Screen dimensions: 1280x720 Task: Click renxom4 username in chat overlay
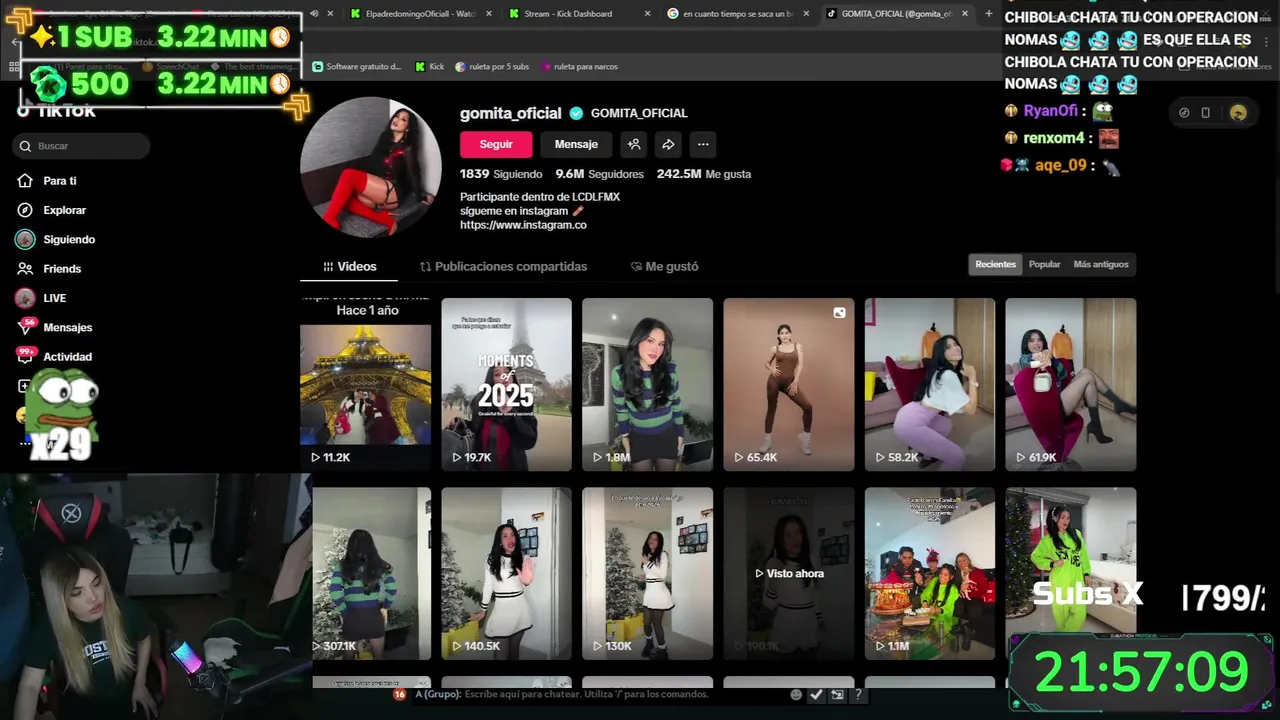(x=1054, y=138)
